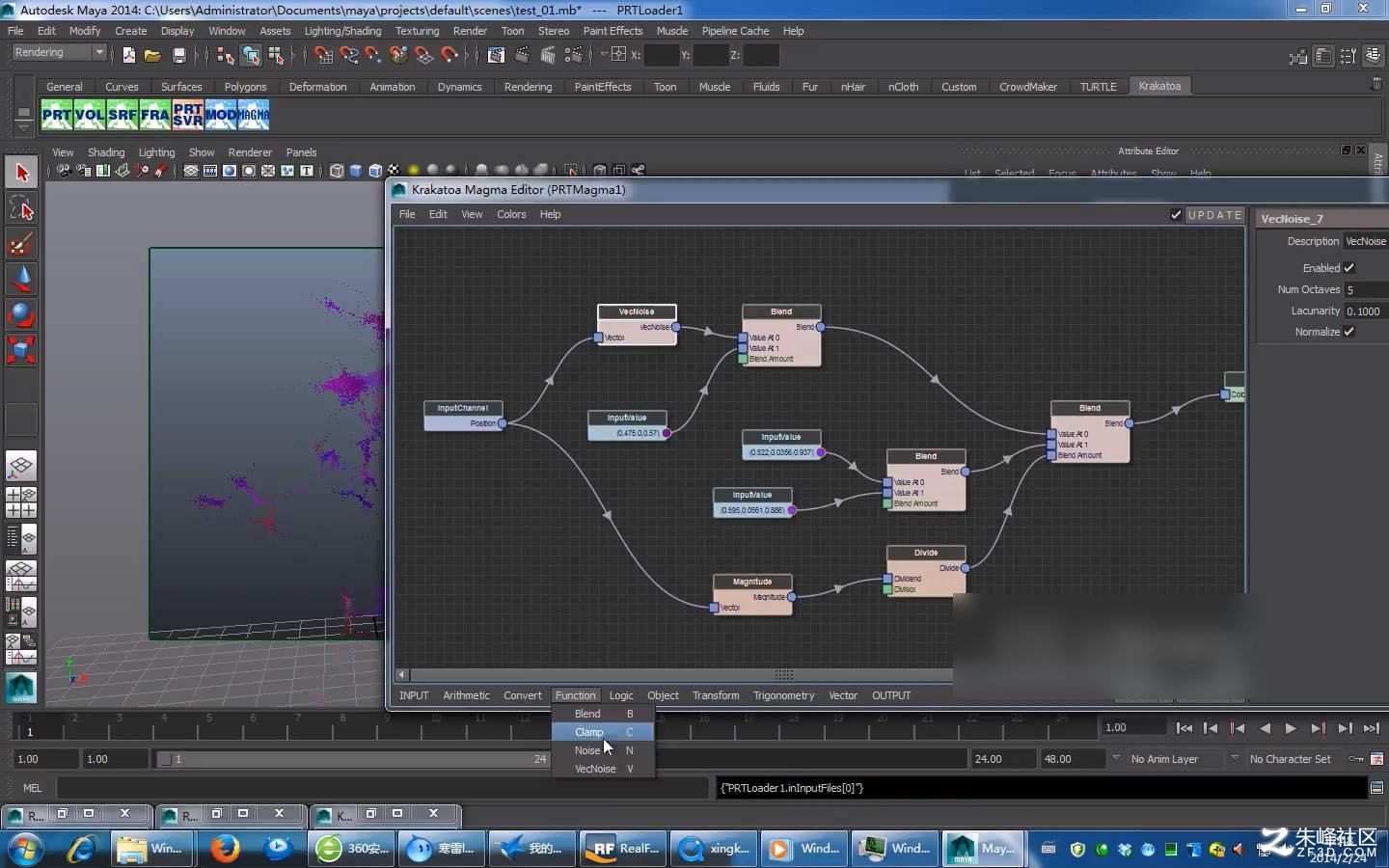
Task: Switch to single perspective layout icon
Action: [x=21, y=466]
